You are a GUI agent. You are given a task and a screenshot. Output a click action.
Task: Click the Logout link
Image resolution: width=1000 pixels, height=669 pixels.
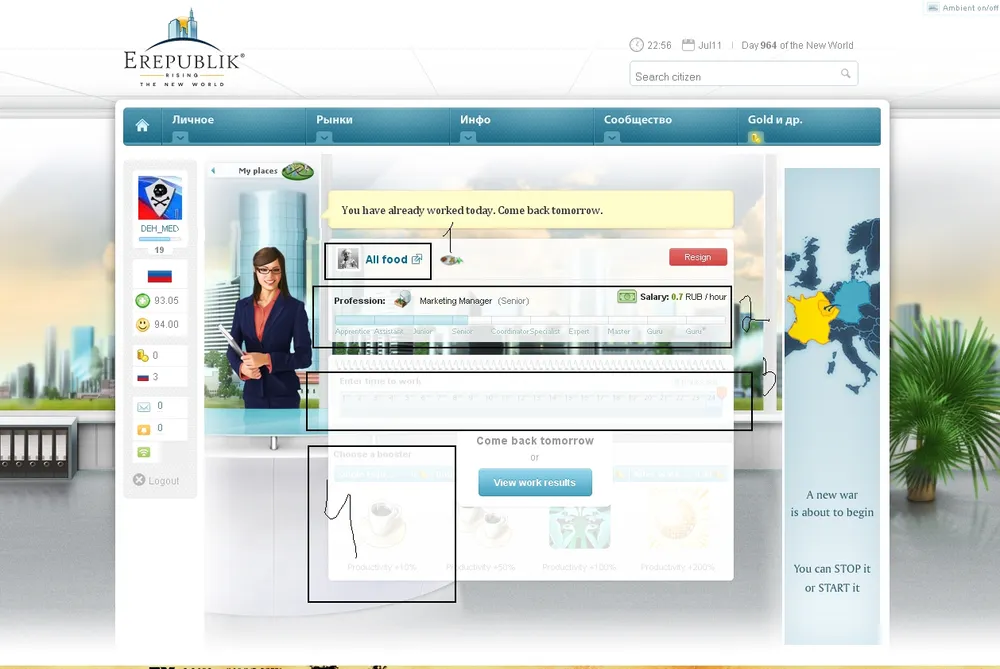point(164,481)
